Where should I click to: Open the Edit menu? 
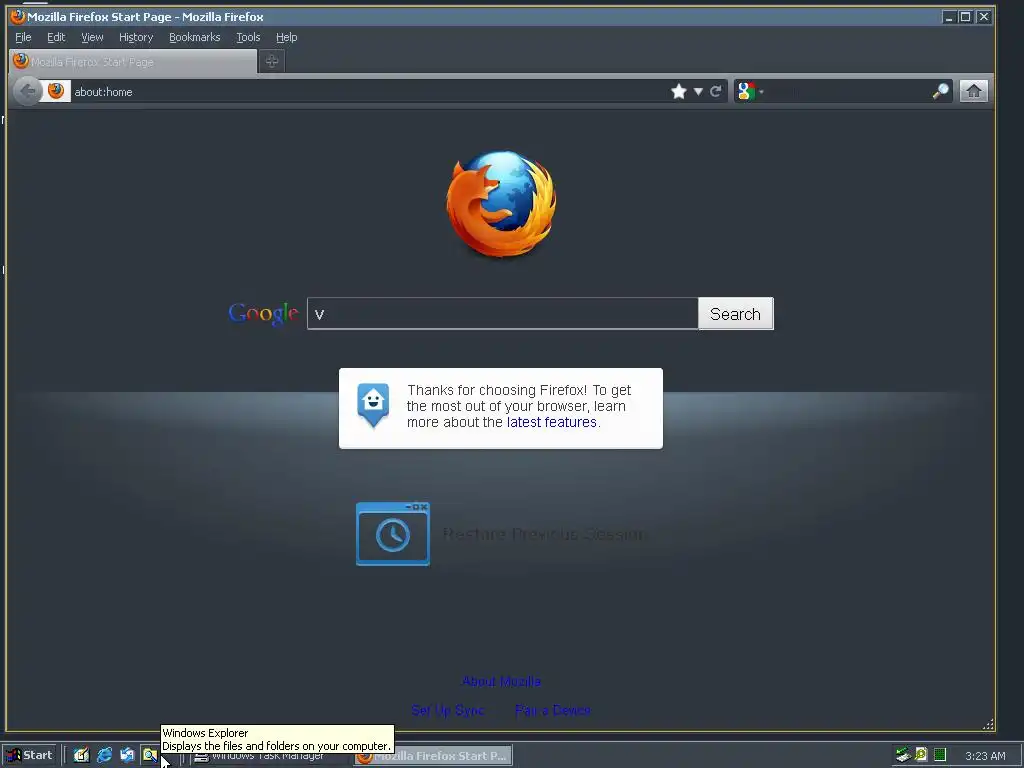56,37
